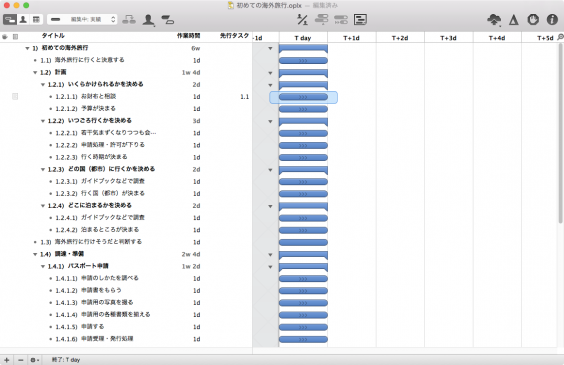Select the Gantt bar for task 1.1
Viewport: 564px width, 365px height.
click(303, 60)
